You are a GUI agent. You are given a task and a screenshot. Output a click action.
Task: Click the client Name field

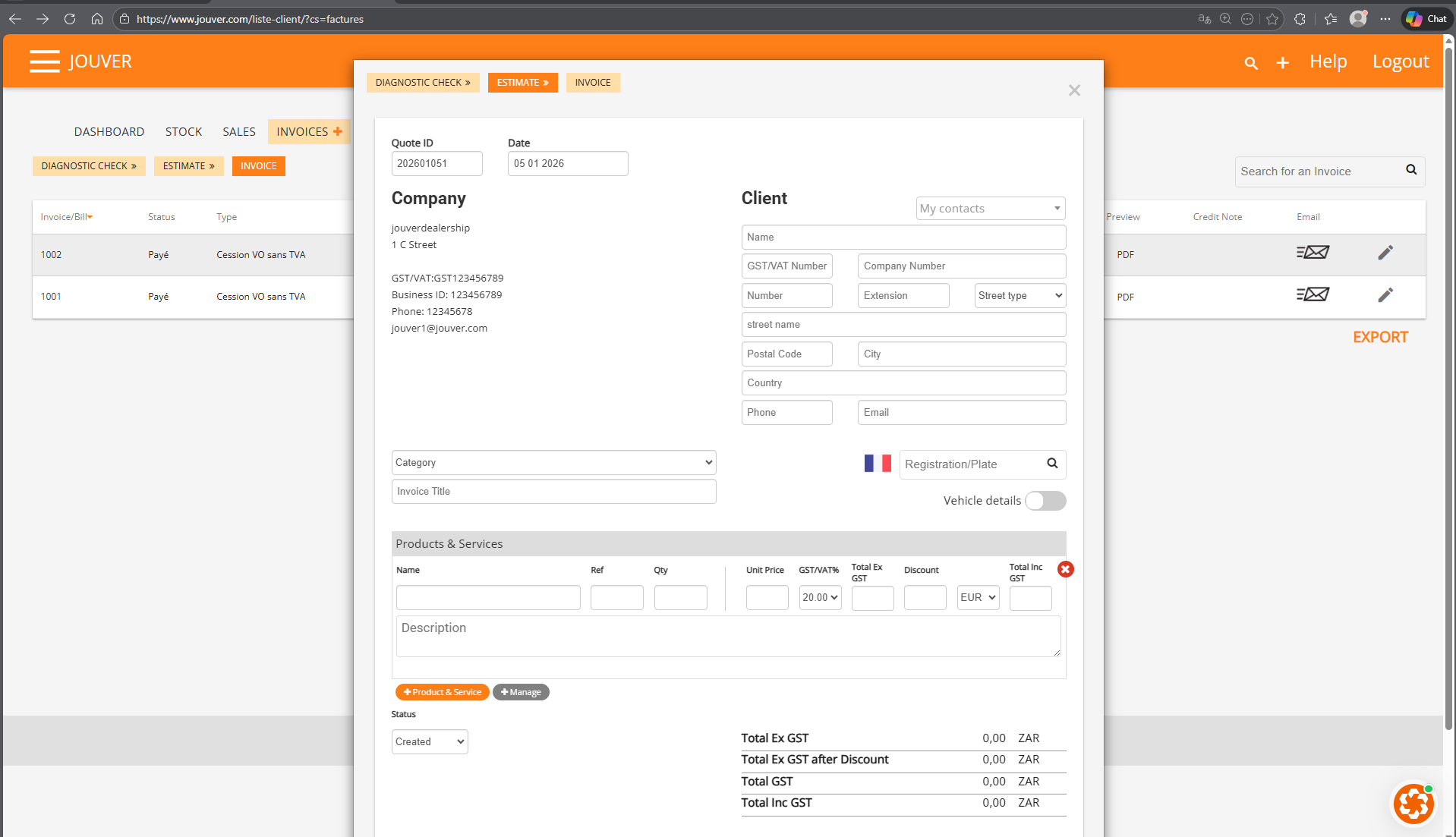(x=903, y=238)
